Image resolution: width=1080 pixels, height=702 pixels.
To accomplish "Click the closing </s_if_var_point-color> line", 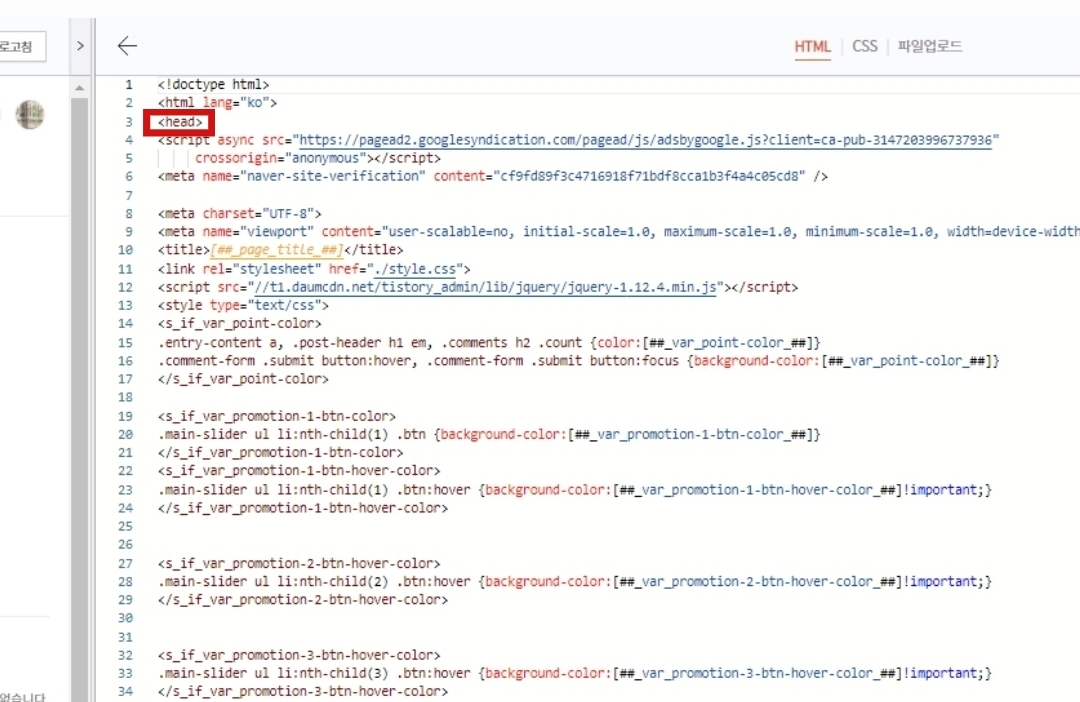I will (243, 379).
